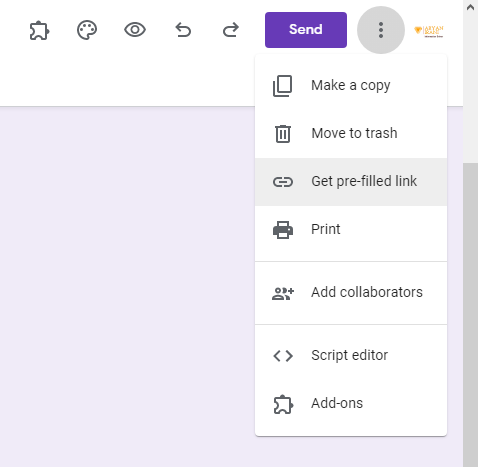The image size is (478, 467).
Task: Click the undo arrow icon
Action: click(183, 30)
